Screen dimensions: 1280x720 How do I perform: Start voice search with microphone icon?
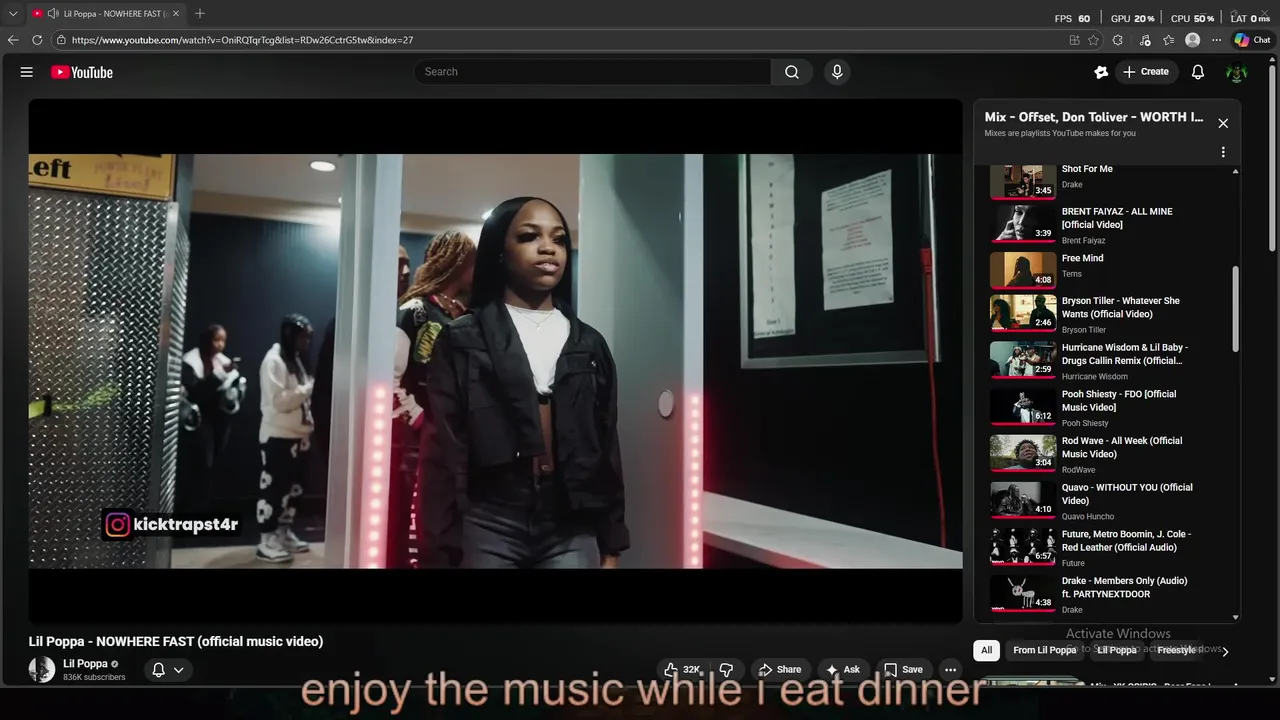837,72
